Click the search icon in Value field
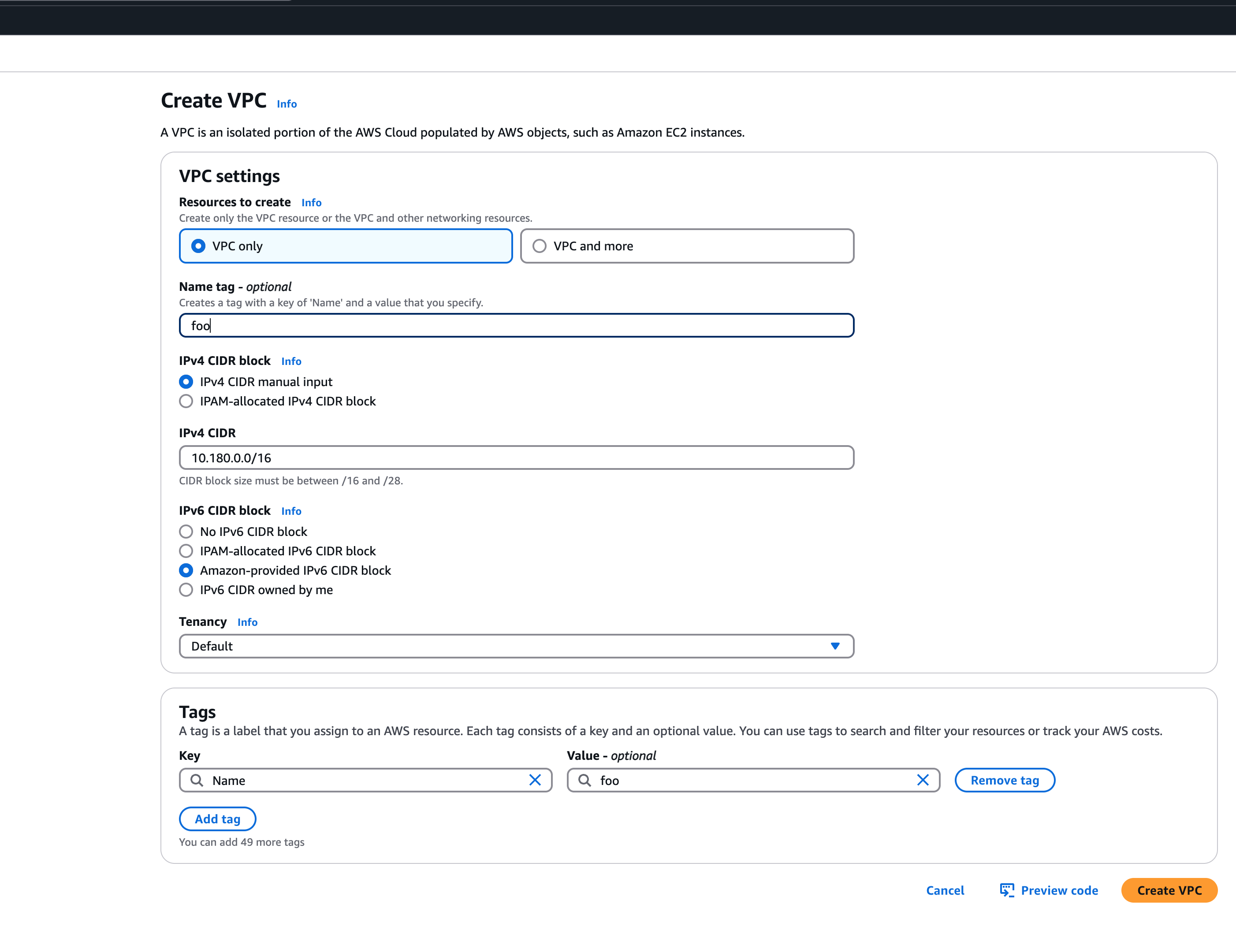The height and width of the screenshot is (952, 1236). [584, 780]
